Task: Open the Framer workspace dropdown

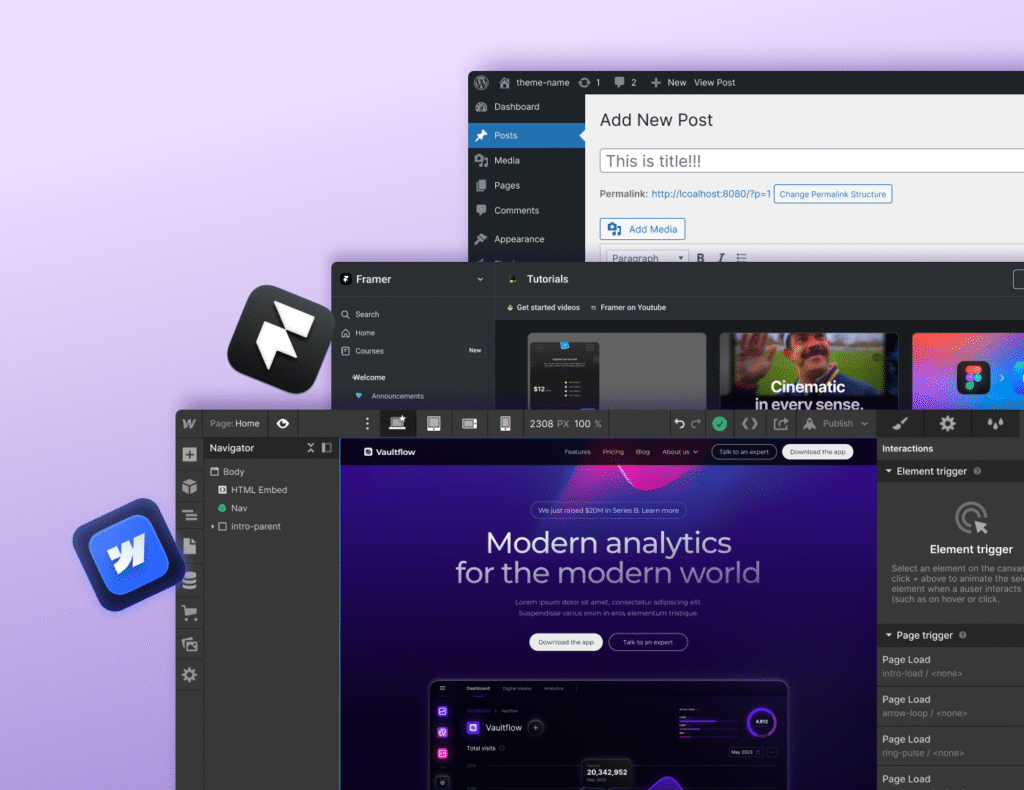Action: click(x=480, y=279)
